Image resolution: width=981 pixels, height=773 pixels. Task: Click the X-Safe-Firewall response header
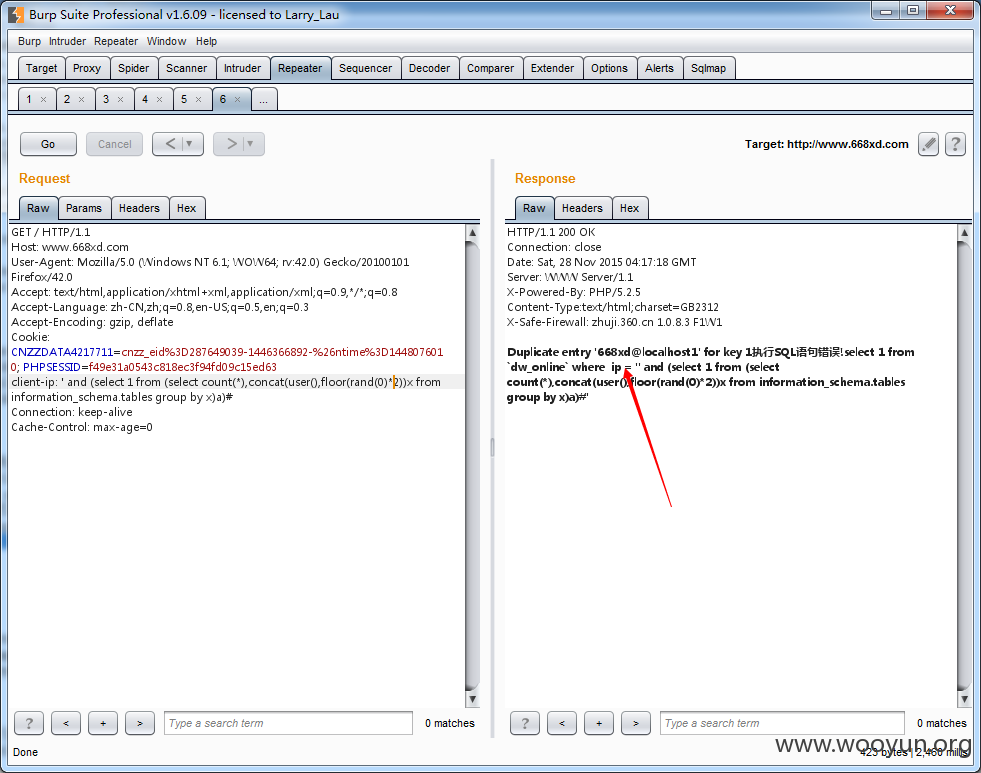coord(614,322)
